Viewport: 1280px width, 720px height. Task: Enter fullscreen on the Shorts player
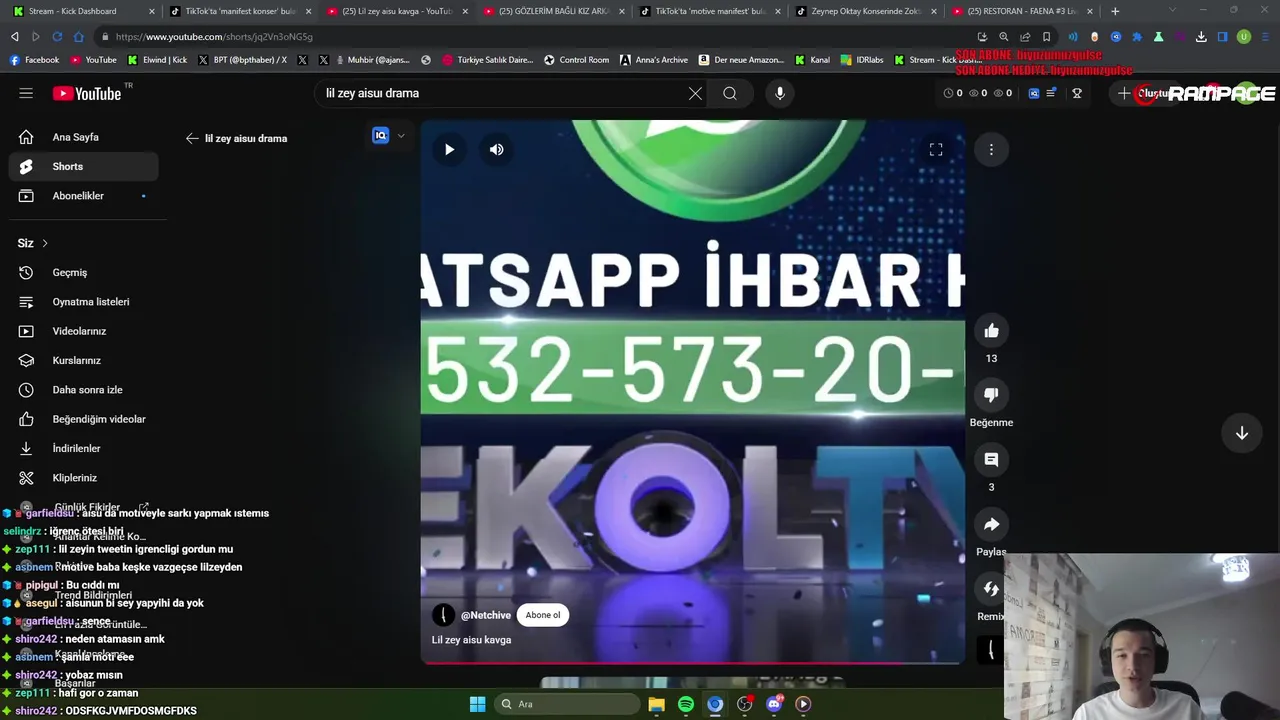point(936,149)
